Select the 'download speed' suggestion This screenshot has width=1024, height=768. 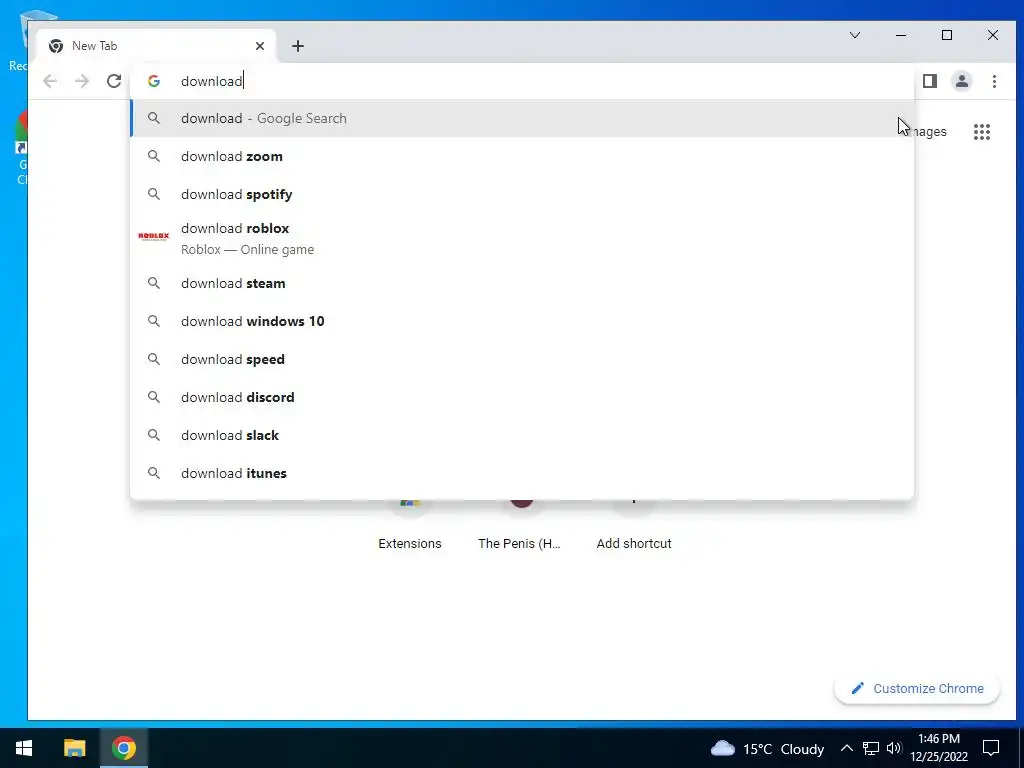522,359
